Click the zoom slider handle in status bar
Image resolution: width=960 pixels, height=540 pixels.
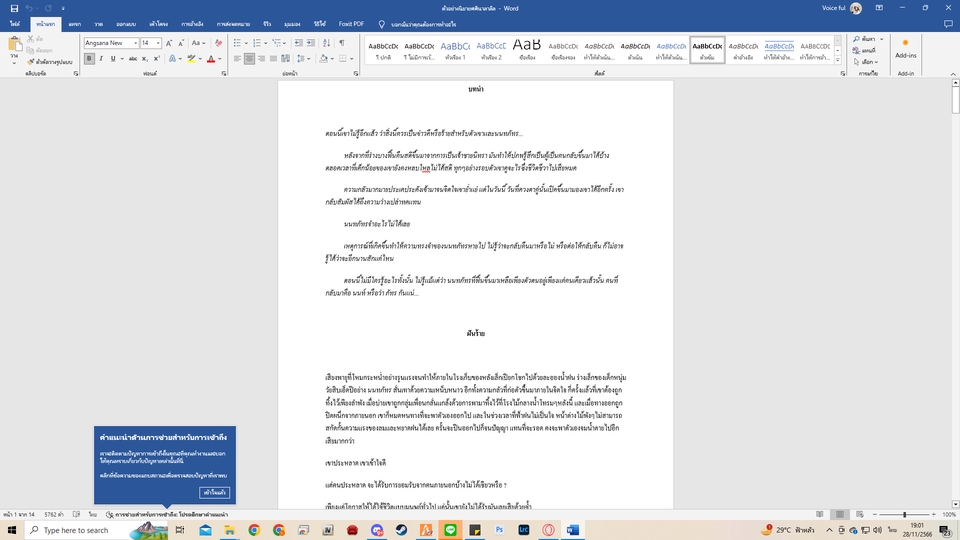pyautogui.click(x=904, y=514)
